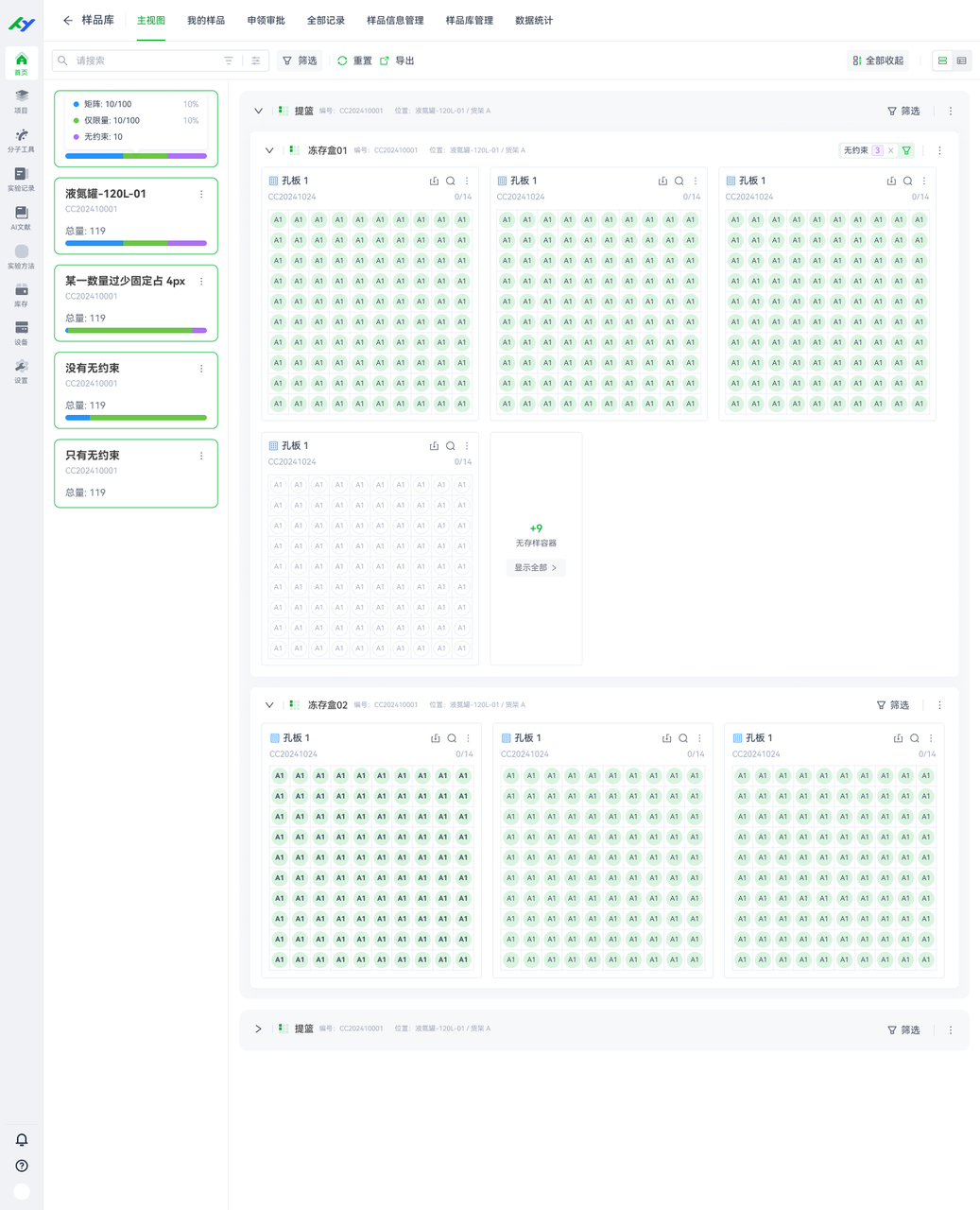Go to AI文献 in the sidebar
Image resolution: width=980 pixels, height=1210 pixels.
point(21,216)
